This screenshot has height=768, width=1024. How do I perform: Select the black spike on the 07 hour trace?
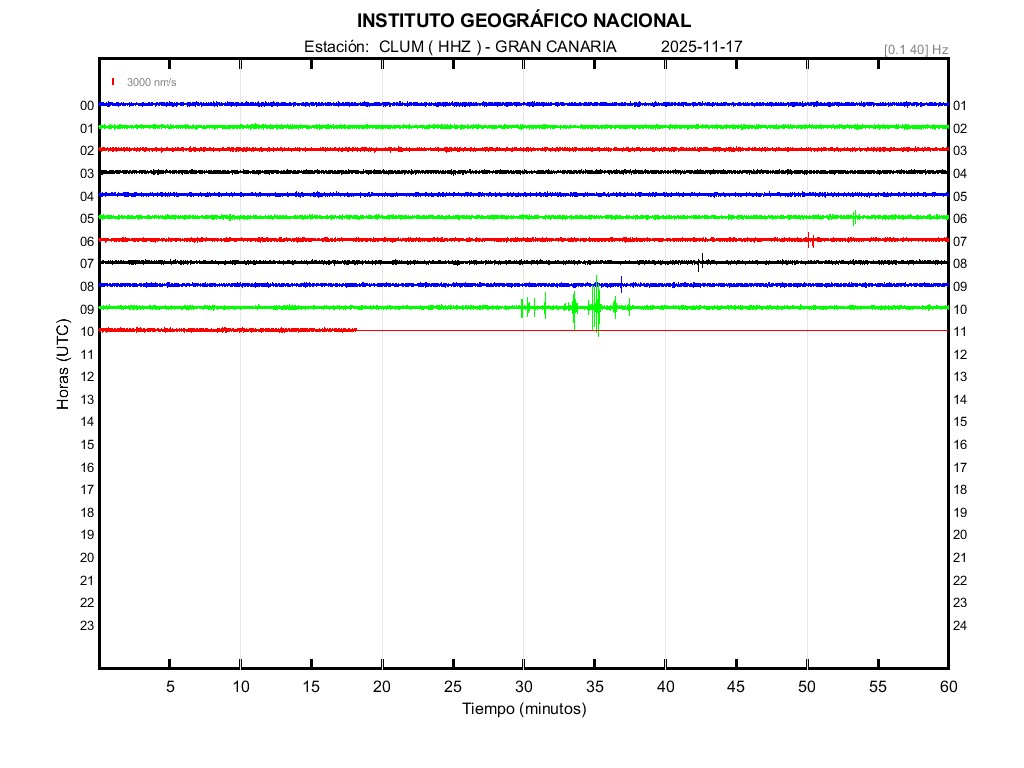(701, 262)
